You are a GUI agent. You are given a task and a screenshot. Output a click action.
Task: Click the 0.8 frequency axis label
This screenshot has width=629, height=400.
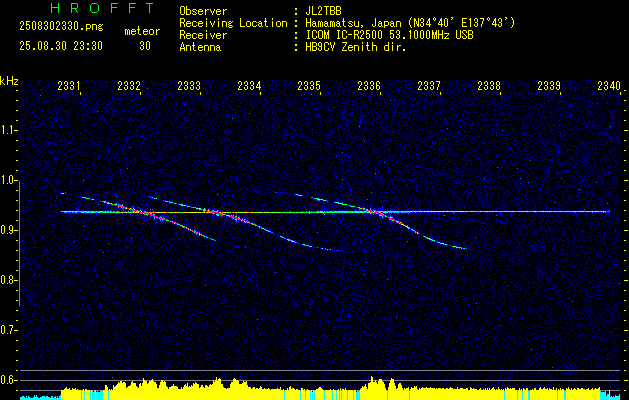point(9,280)
